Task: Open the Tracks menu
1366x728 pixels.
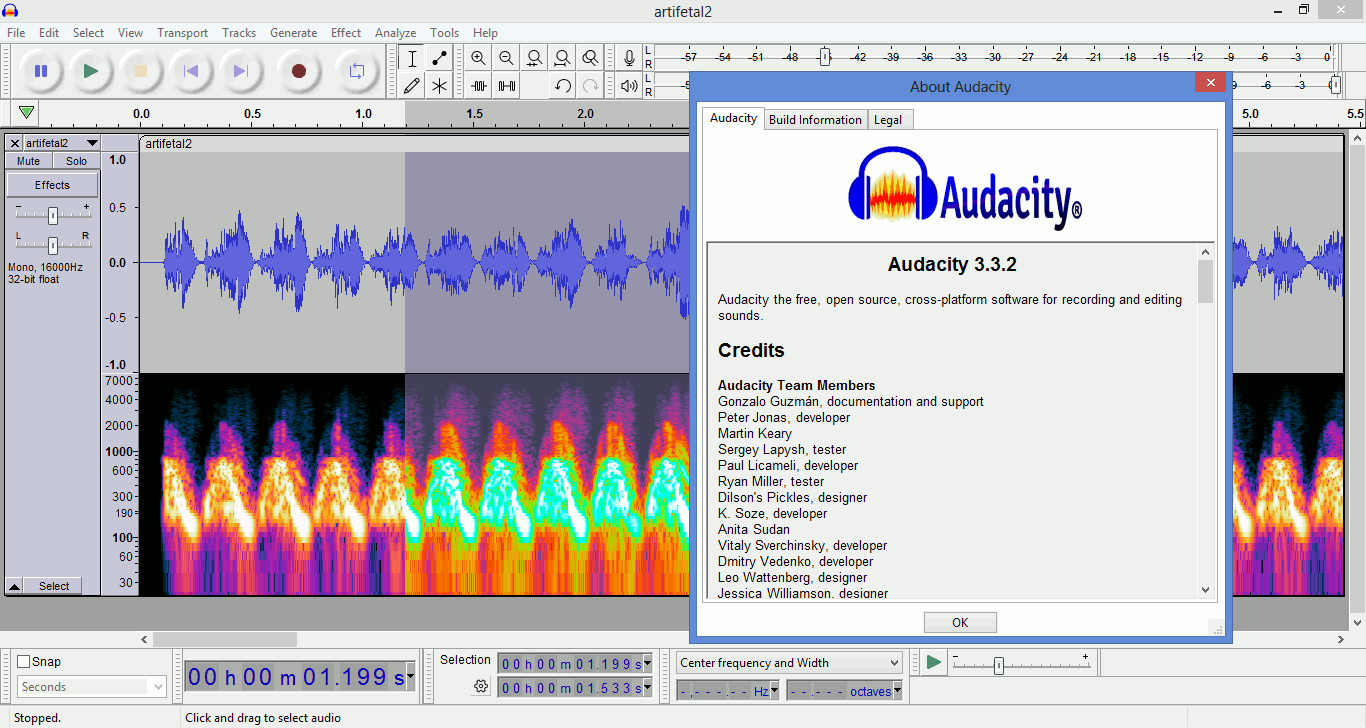Action: point(239,33)
